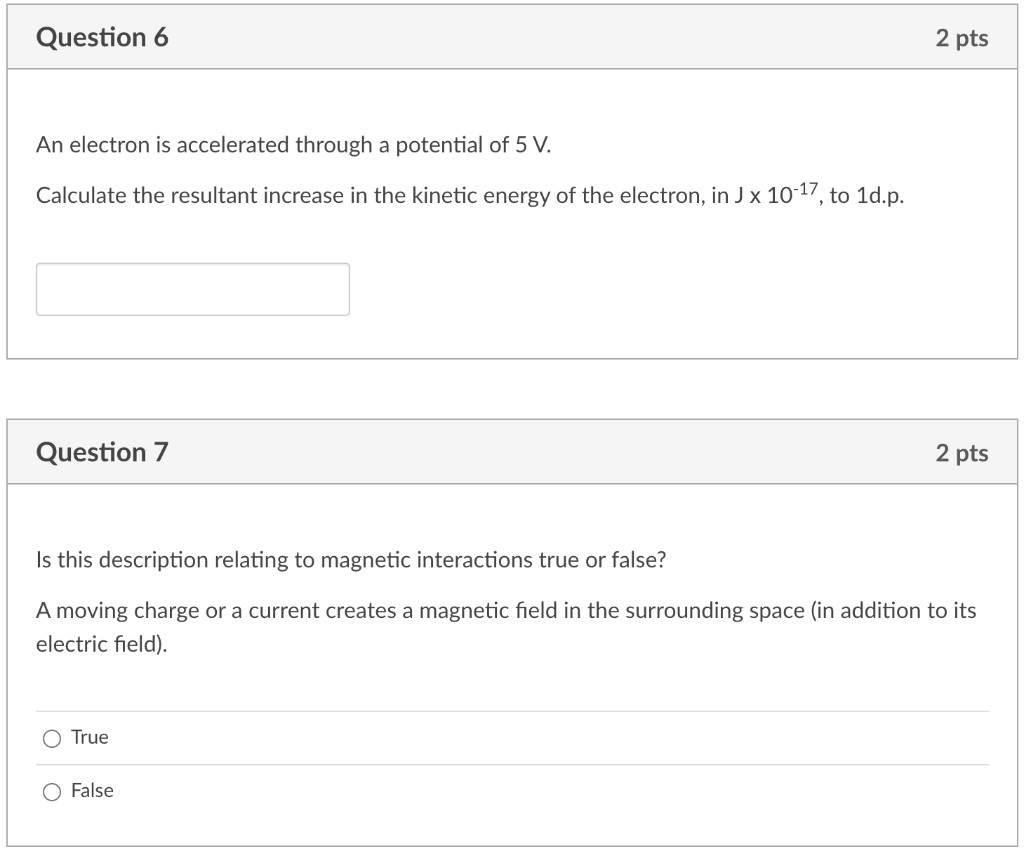Click the "1d.p." text in Question 6
The image size is (1024, 849).
(880, 196)
